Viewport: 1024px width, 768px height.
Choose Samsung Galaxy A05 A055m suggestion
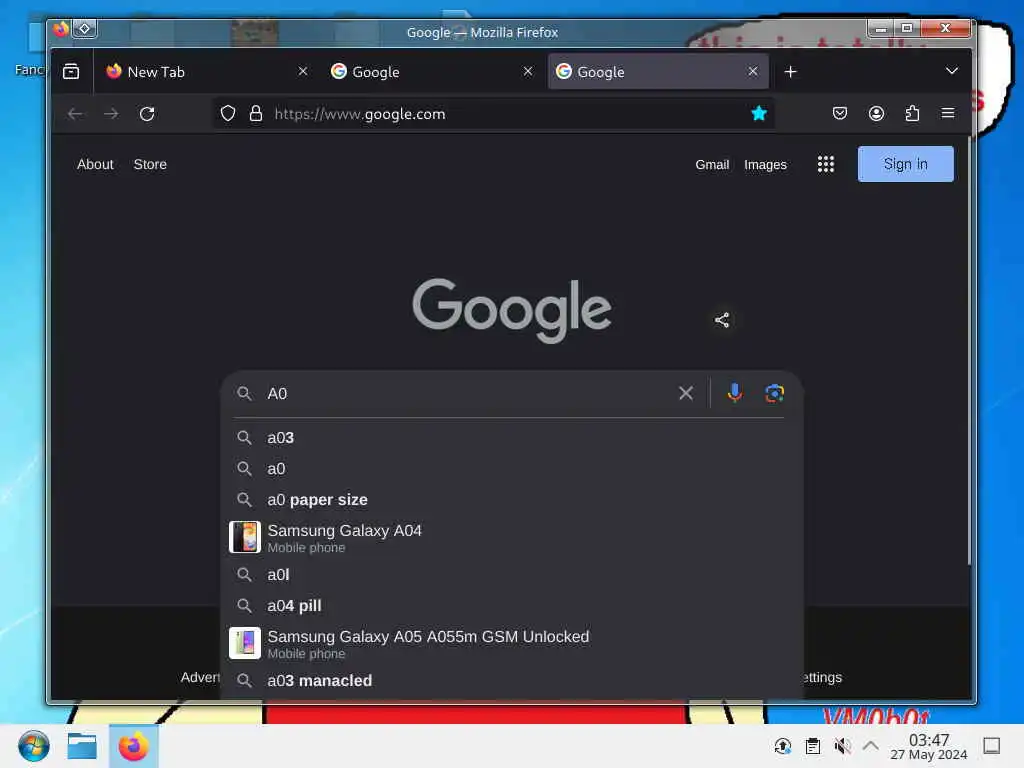pos(512,643)
